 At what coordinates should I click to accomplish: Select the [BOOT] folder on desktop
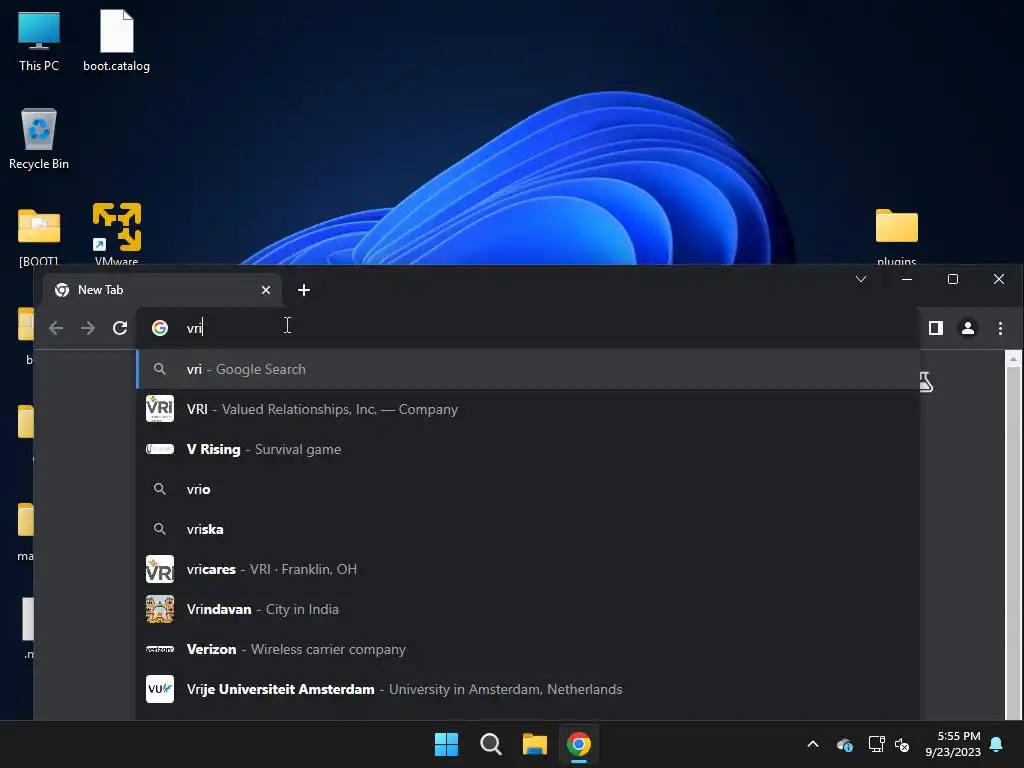coord(39,236)
